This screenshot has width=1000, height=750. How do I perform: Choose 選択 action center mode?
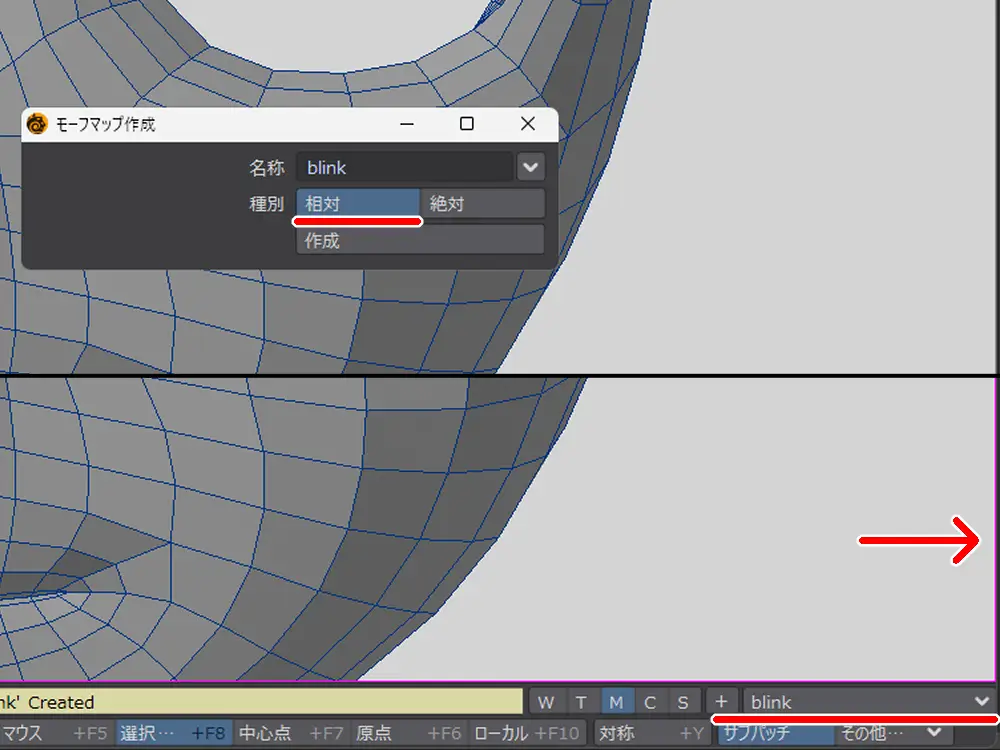(x=174, y=733)
